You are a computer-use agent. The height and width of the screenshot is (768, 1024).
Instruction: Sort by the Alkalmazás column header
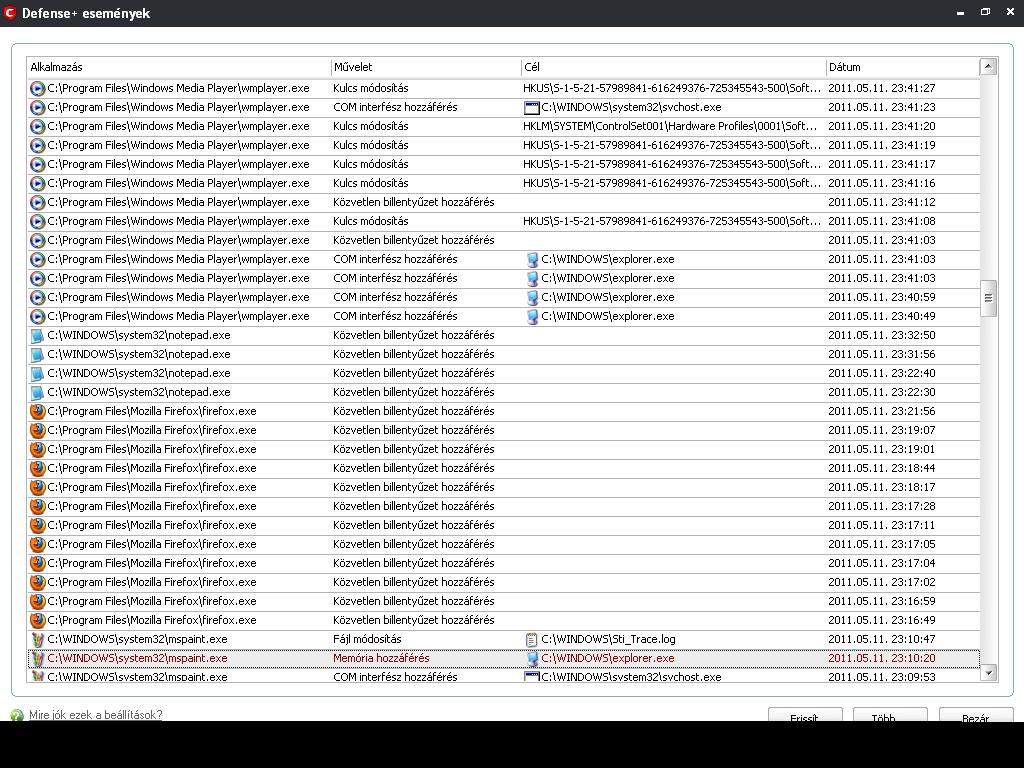[178, 67]
